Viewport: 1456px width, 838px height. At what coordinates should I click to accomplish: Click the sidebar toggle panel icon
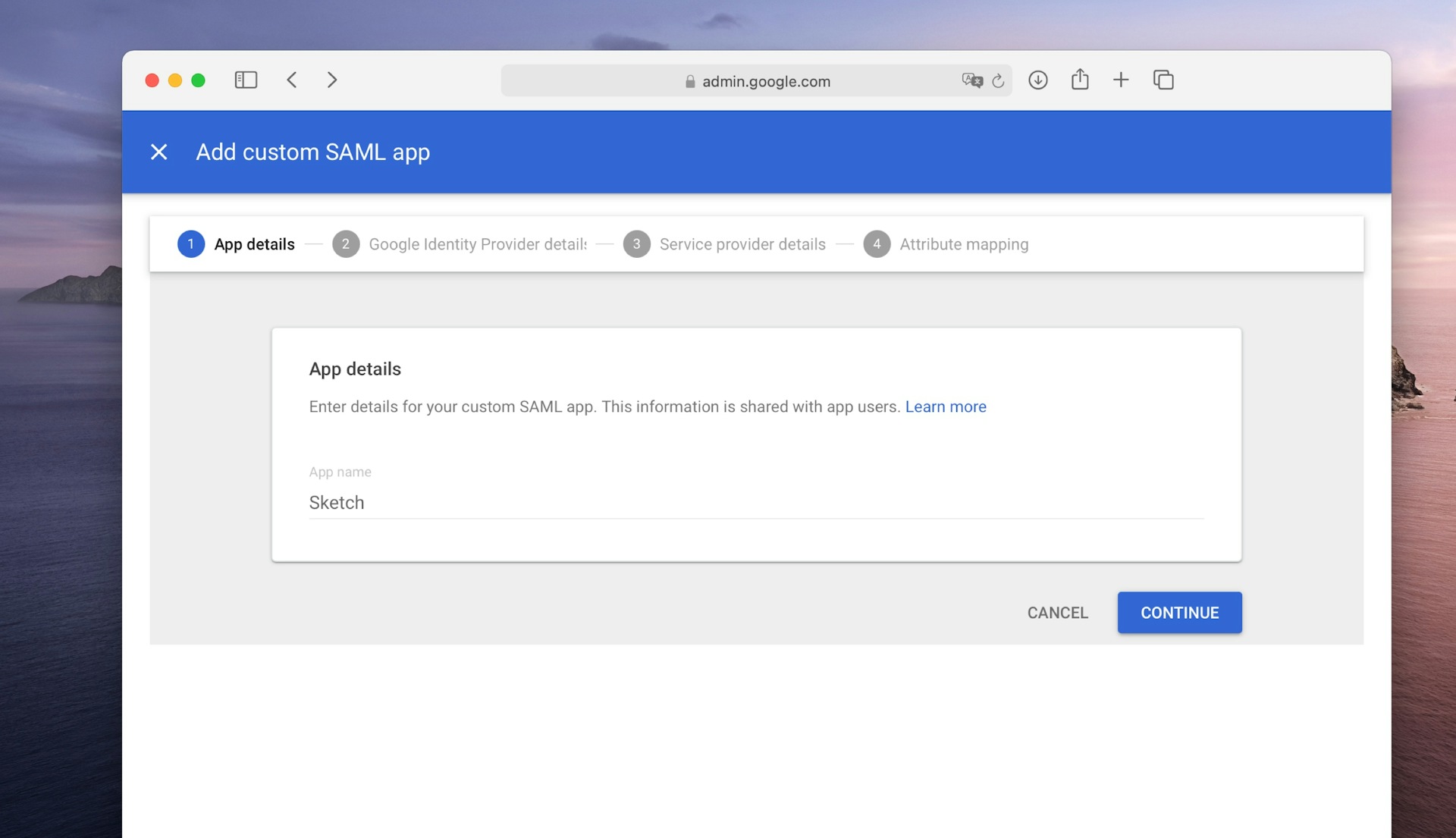[x=246, y=79]
